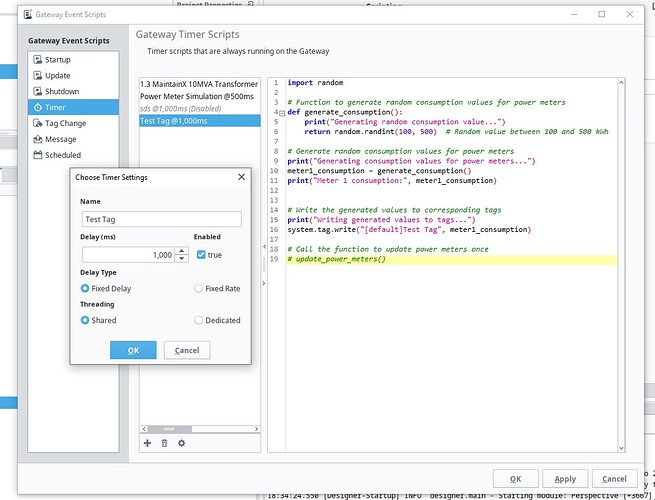The height and width of the screenshot is (500, 655).
Task: Add a new timer script with plus icon
Action: [147, 443]
